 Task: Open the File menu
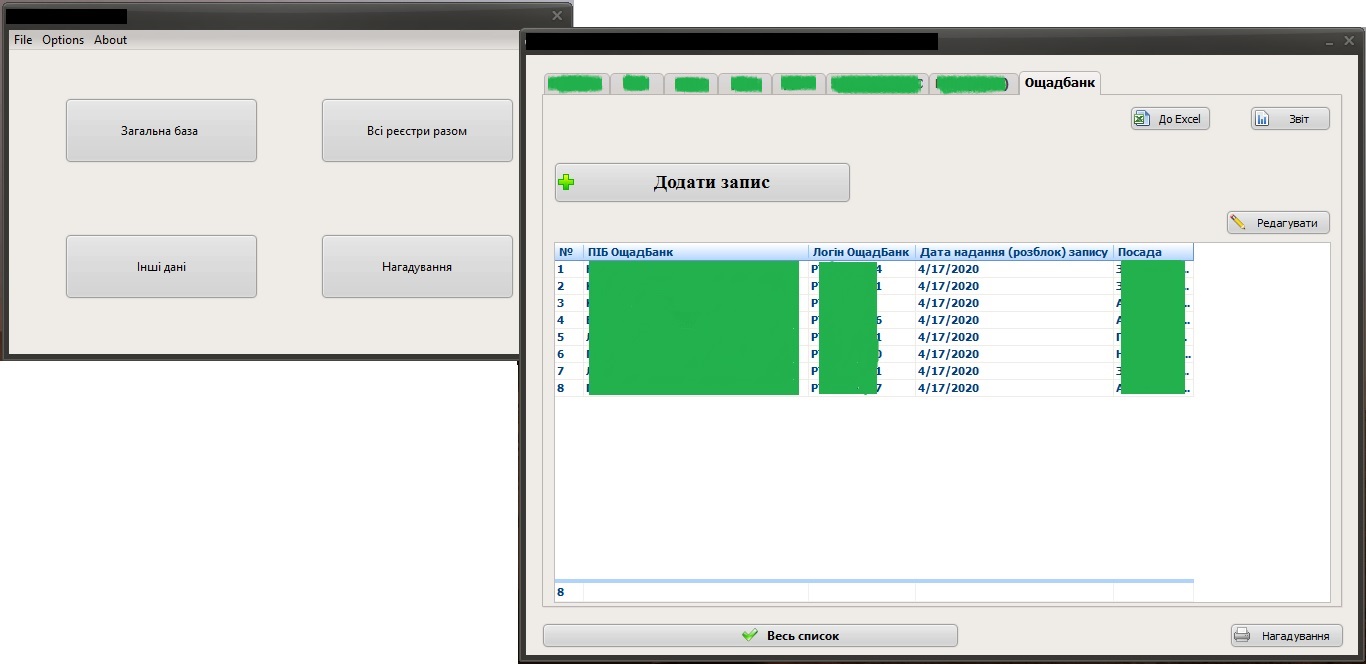(x=23, y=40)
